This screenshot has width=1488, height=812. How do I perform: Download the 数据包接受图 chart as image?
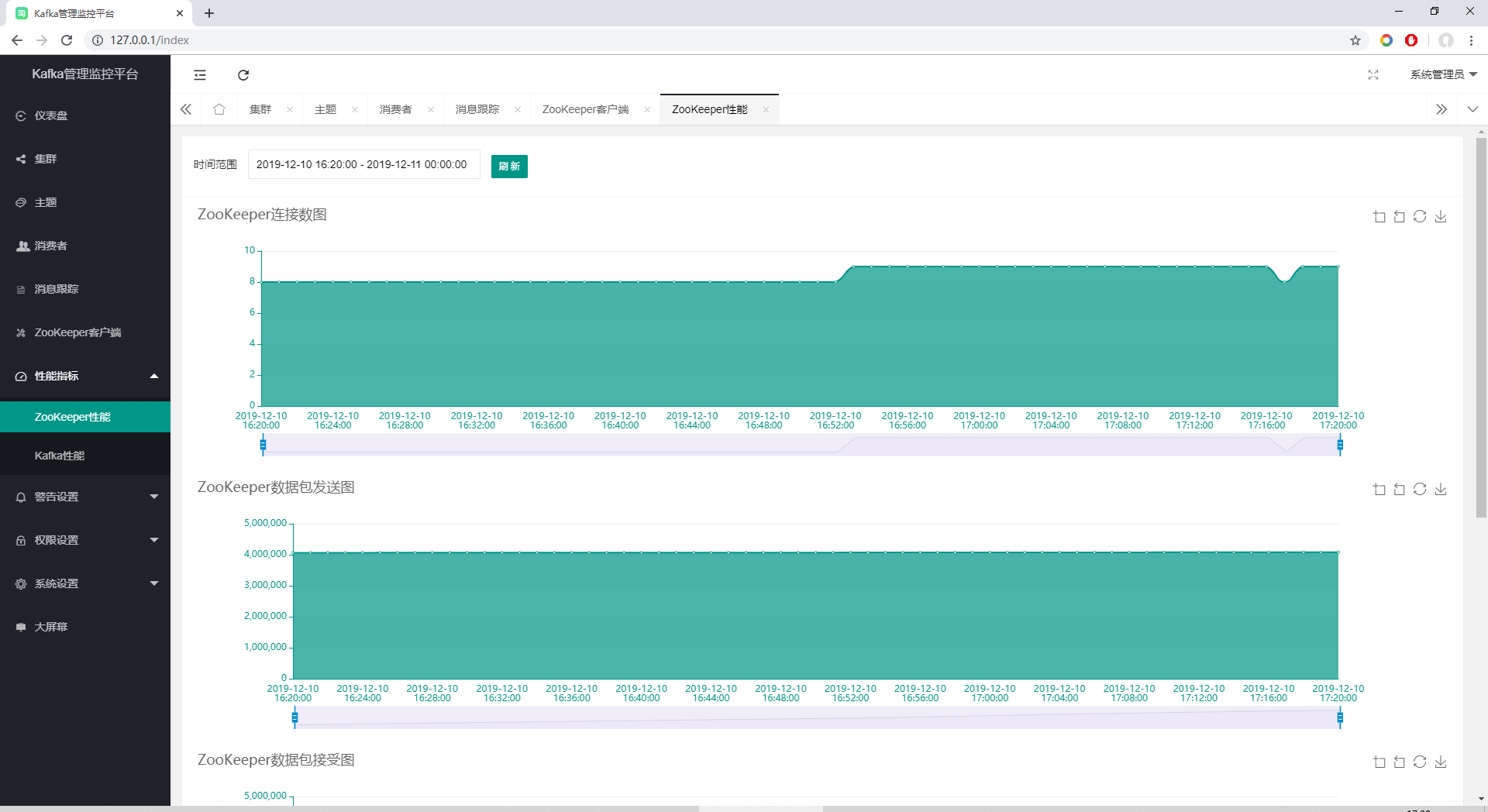(x=1441, y=762)
